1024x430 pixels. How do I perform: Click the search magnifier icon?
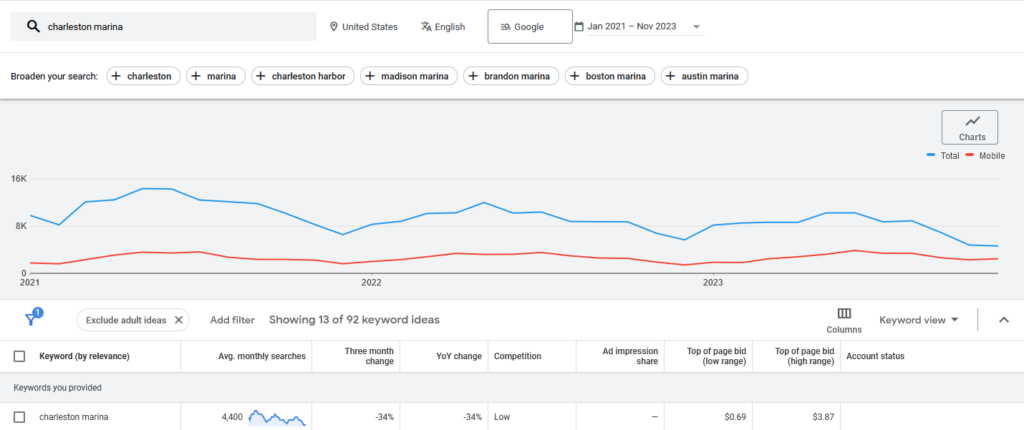[x=33, y=27]
